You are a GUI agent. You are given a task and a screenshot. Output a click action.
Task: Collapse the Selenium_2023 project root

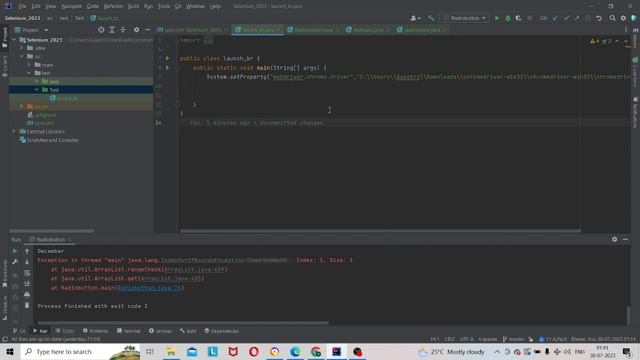point(14,40)
